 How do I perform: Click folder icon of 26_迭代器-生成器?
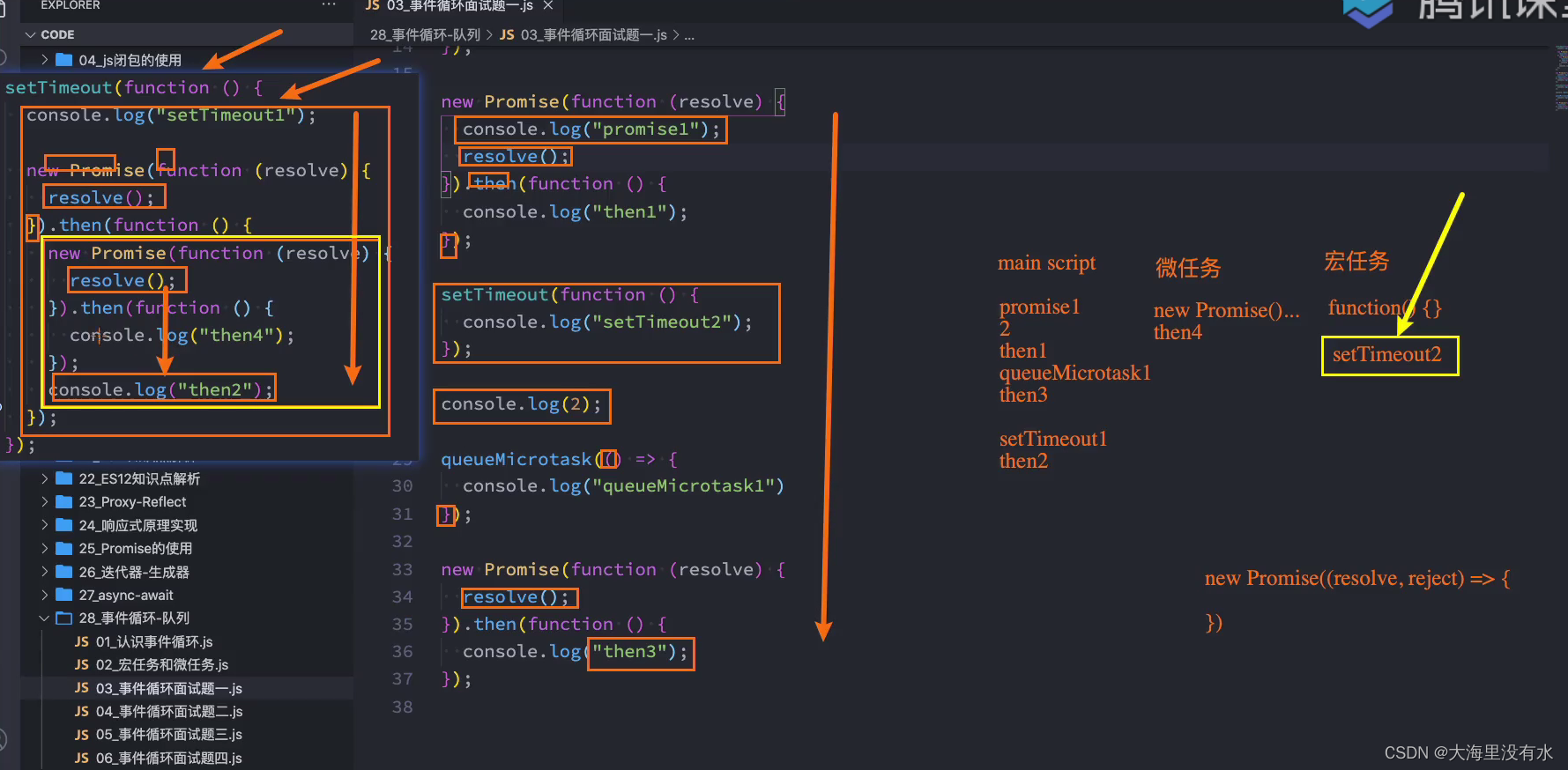(64, 572)
